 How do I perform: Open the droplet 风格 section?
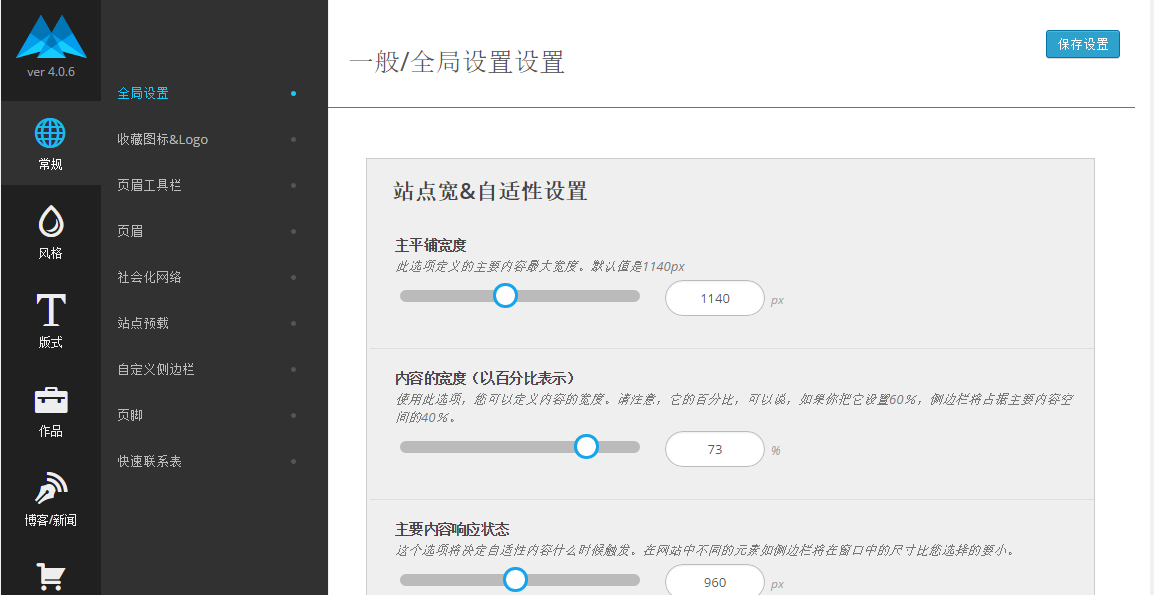pyautogui.click(x=50, y=222)
